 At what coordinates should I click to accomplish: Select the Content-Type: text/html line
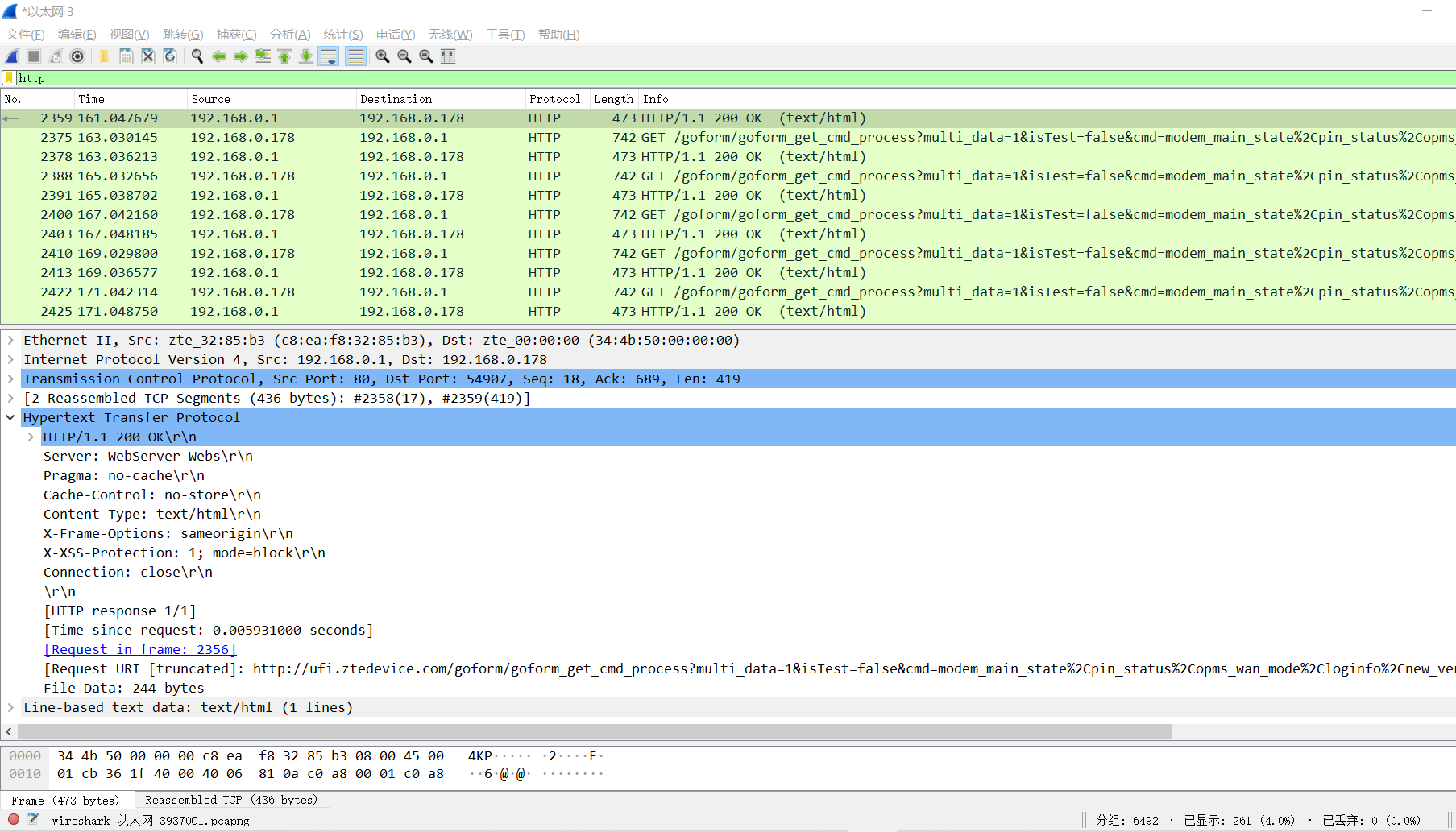152,515
